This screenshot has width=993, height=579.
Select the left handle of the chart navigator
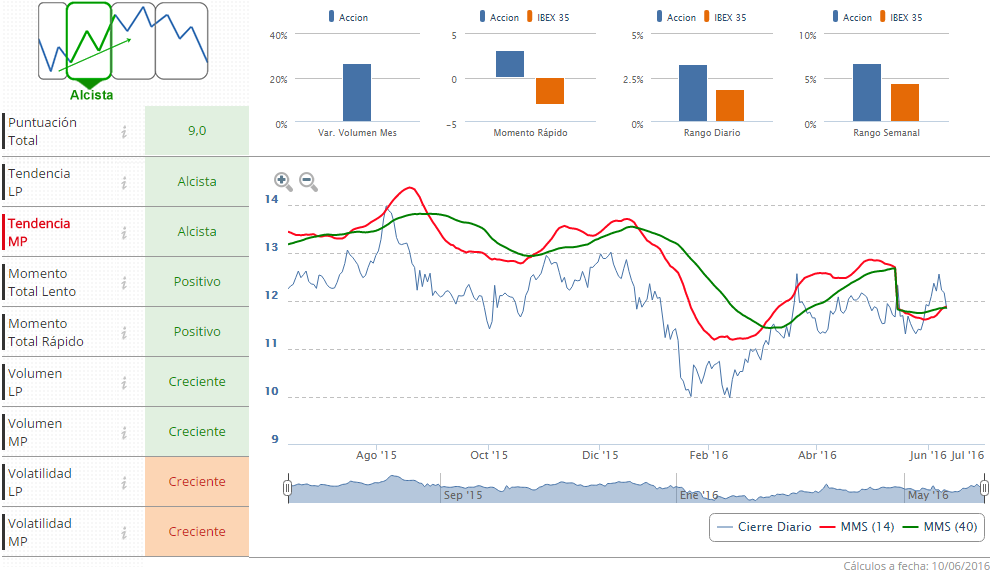click(x=288, y=488)
